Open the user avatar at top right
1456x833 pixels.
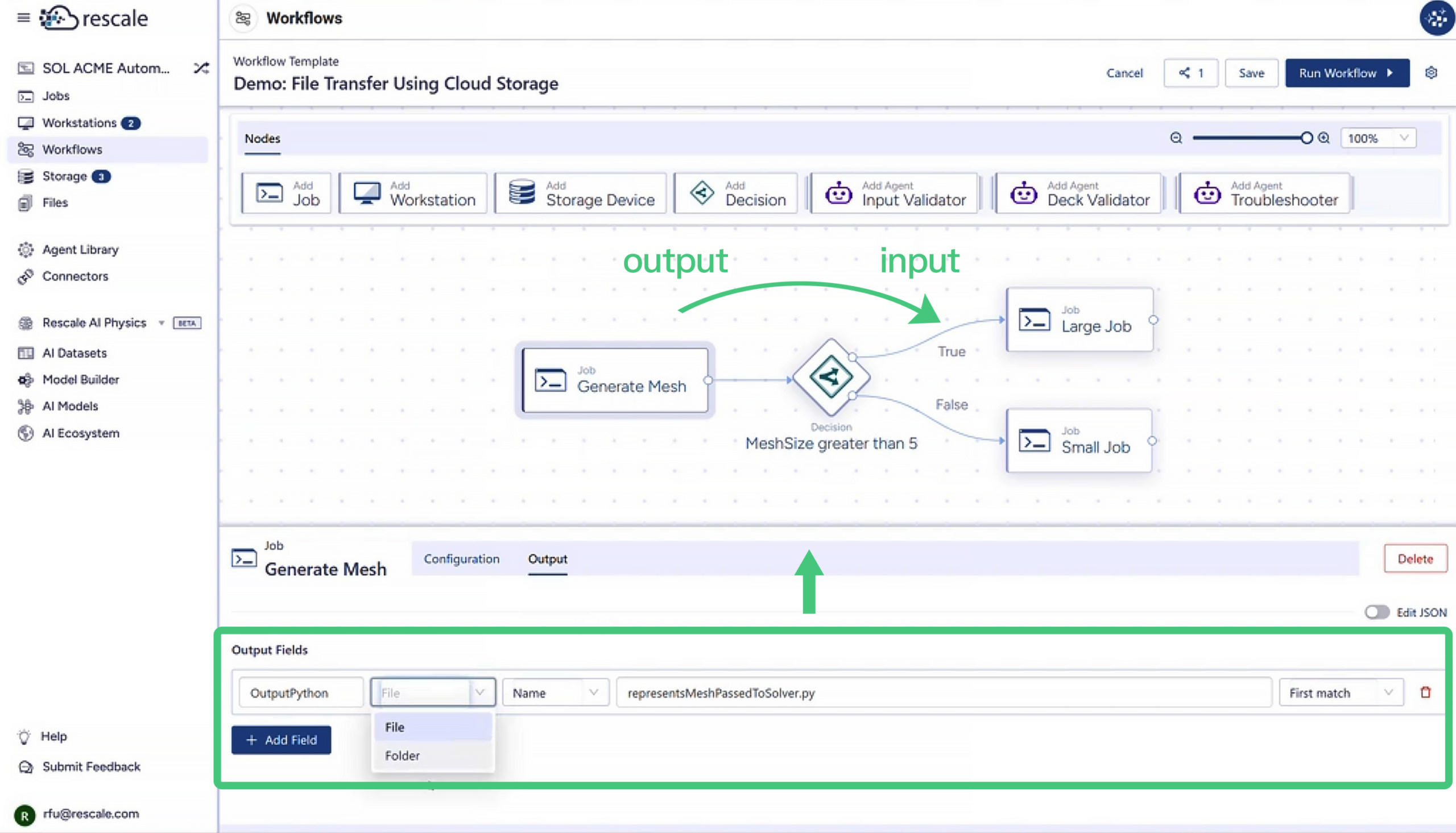pyautogui.click(x=1437, y=18)
